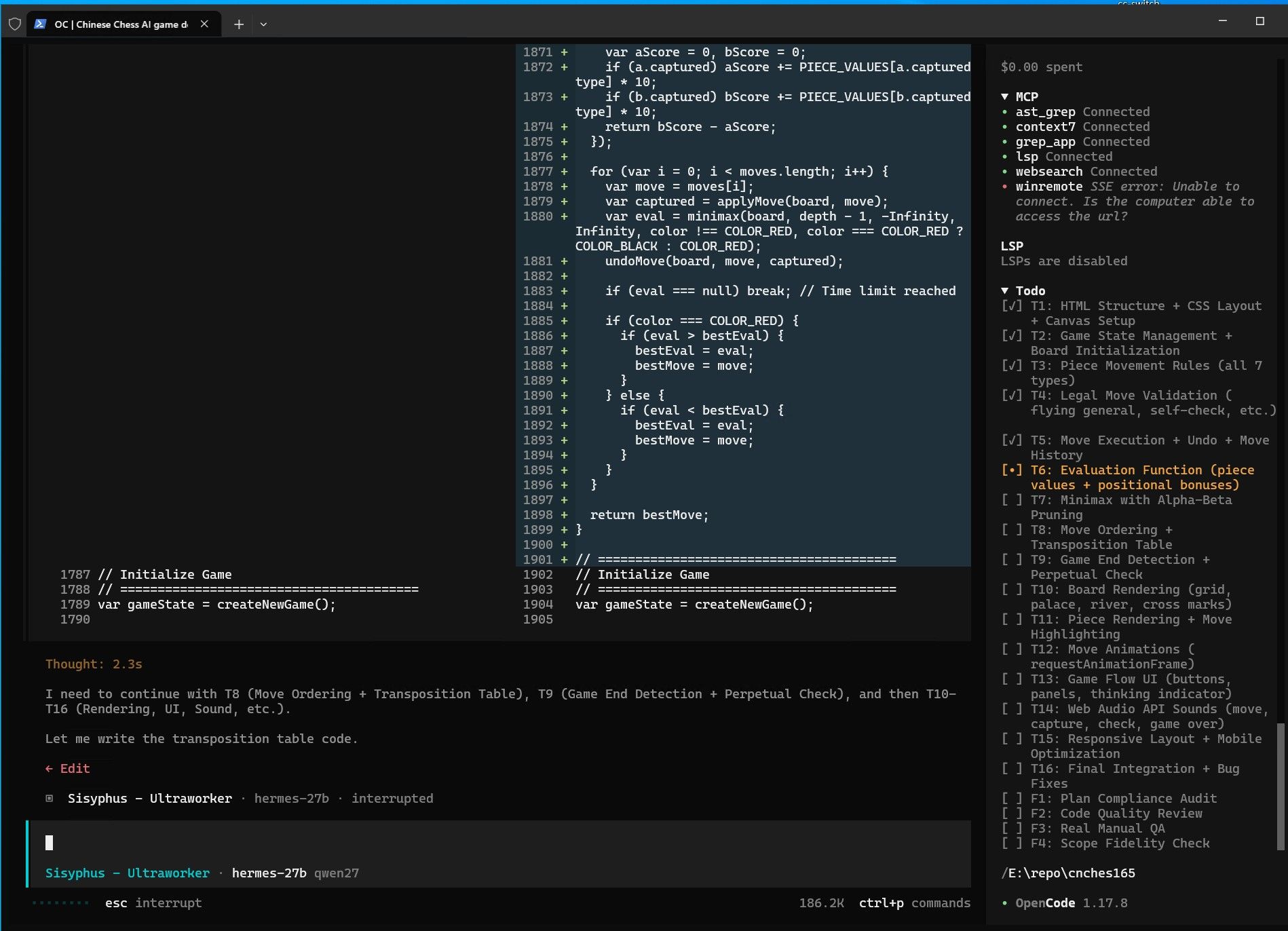Click the Sisyphus - Ultraworker agent name in prompt
The height and width of the screenshot is (931, 1288).
(128, 873)
